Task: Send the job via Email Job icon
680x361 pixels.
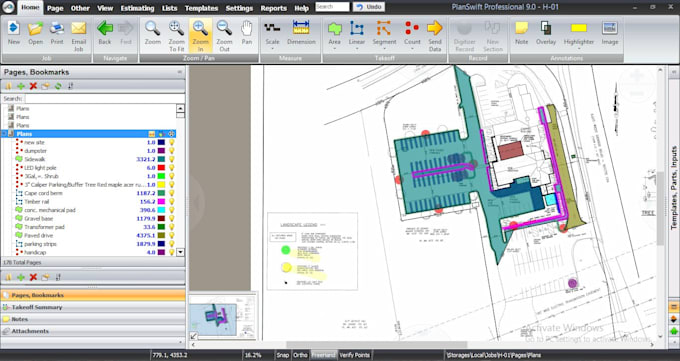Action: point(78,36)
